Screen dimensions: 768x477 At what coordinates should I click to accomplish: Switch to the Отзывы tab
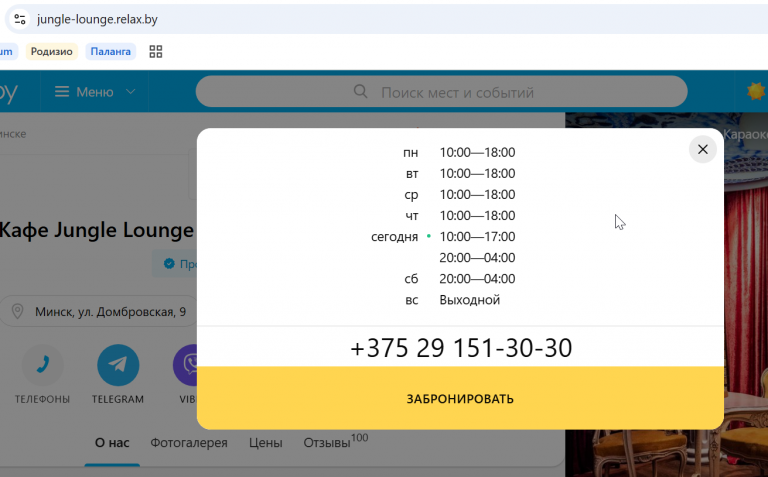click(x=336, y=441)
